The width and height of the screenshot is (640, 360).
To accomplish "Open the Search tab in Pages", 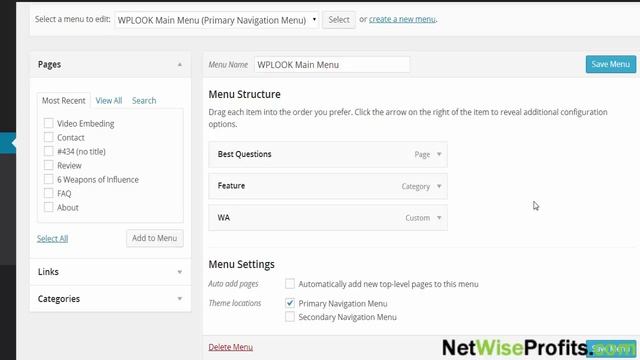I will [144, 100].
